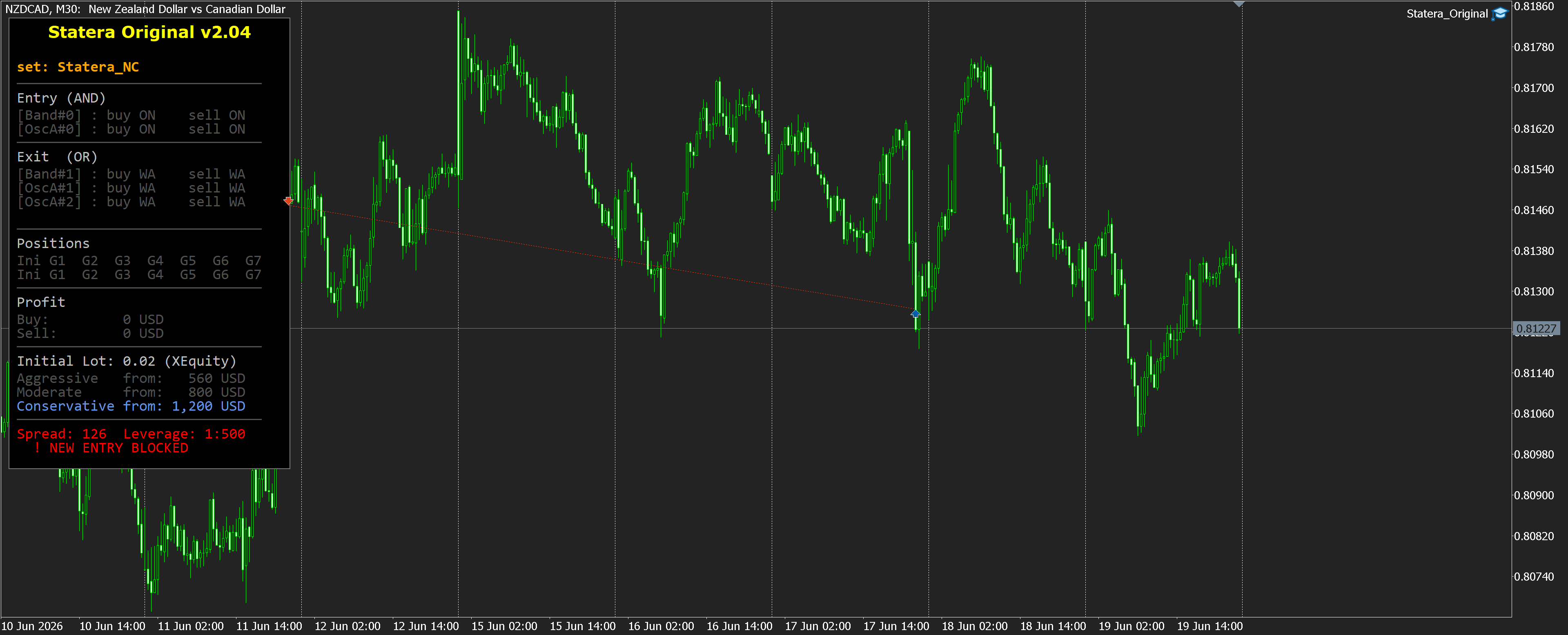Screen dimensions: 1568x635
Task: Click the grey chart shift triangle marker
Action: point(1239,4)
